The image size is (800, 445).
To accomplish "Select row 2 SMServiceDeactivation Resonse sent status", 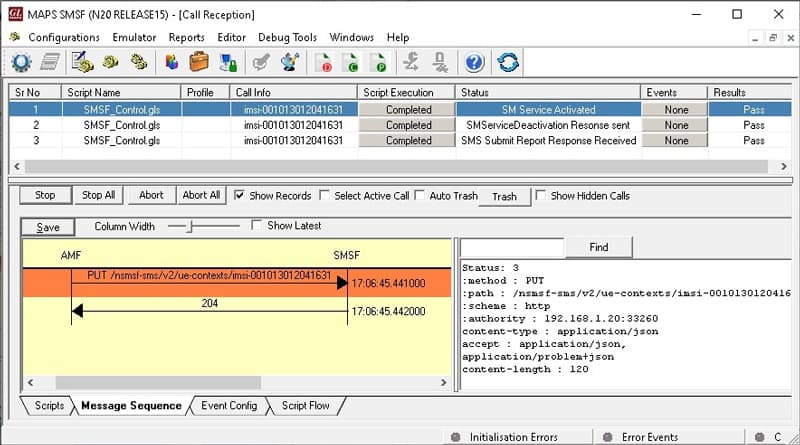I will (548, 125).
